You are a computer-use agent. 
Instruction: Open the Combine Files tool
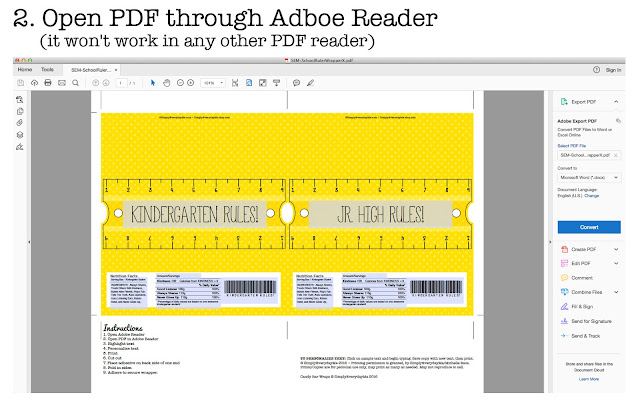click(587, 292)
